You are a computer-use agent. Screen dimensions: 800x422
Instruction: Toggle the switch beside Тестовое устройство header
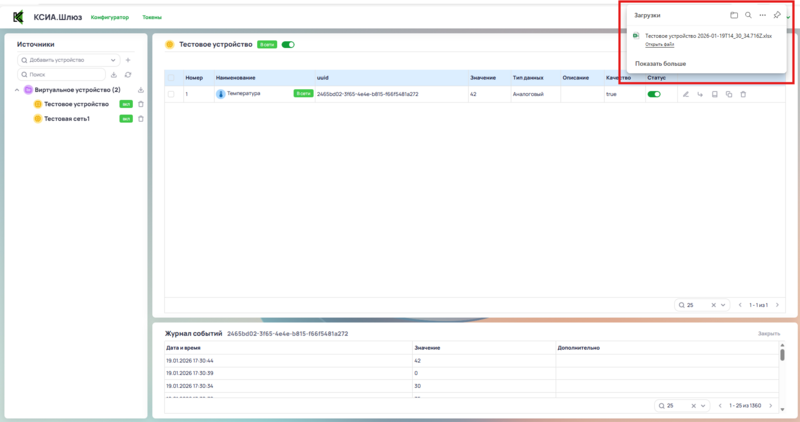tap(289, 45)
